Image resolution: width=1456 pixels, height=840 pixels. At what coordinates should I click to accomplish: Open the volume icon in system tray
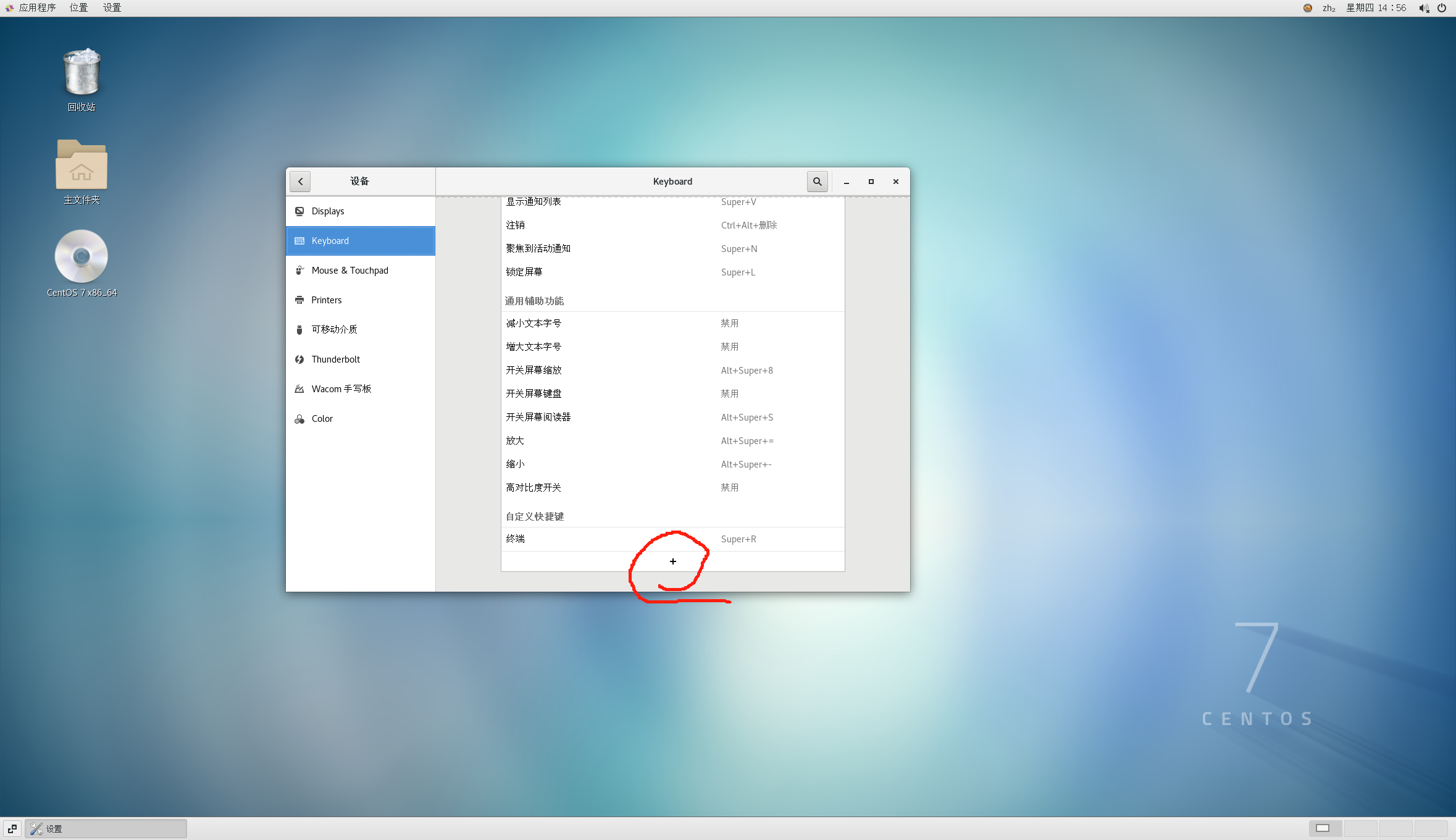pos(1424,8)
